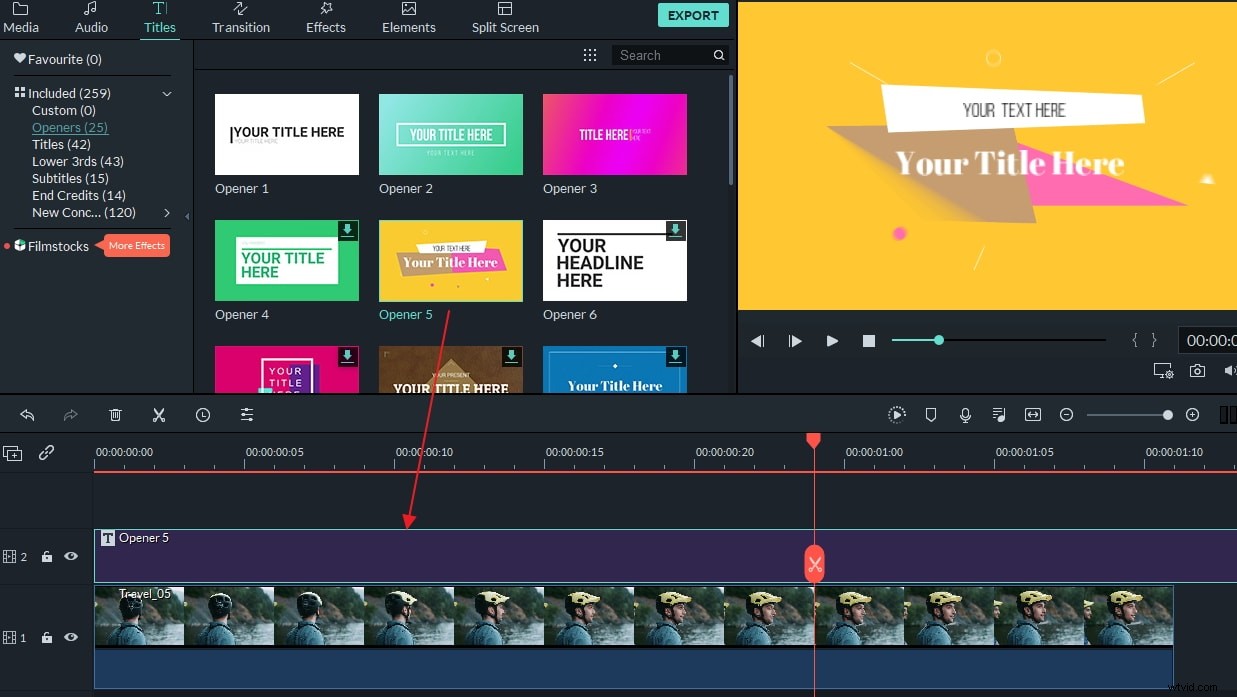1237x697 pixels.
Task: Open the thumbnail grid view menu next to Search
Action: point(590,55)
